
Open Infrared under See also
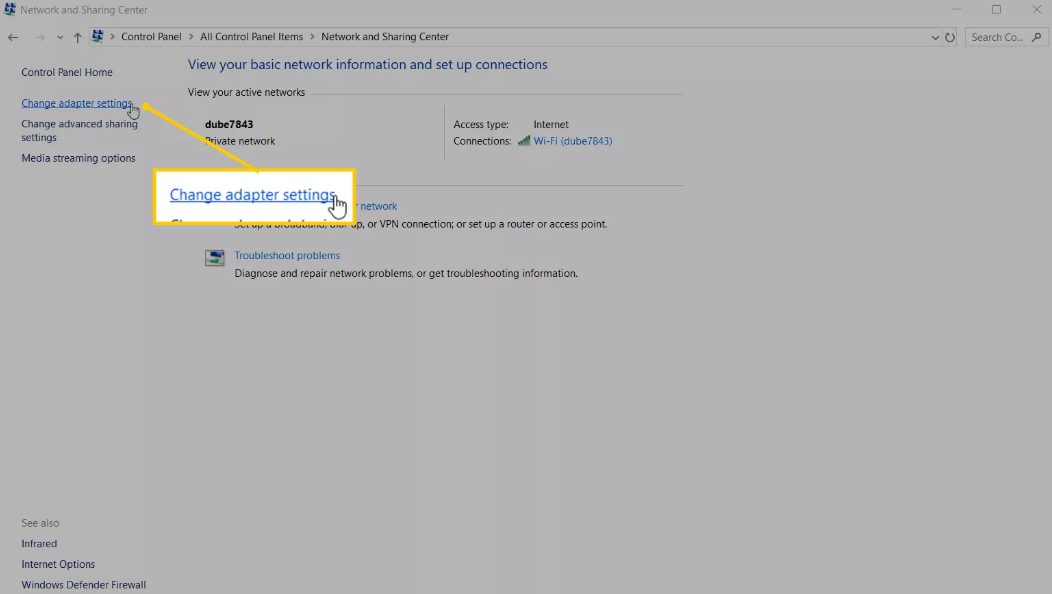tap(39, 544)
